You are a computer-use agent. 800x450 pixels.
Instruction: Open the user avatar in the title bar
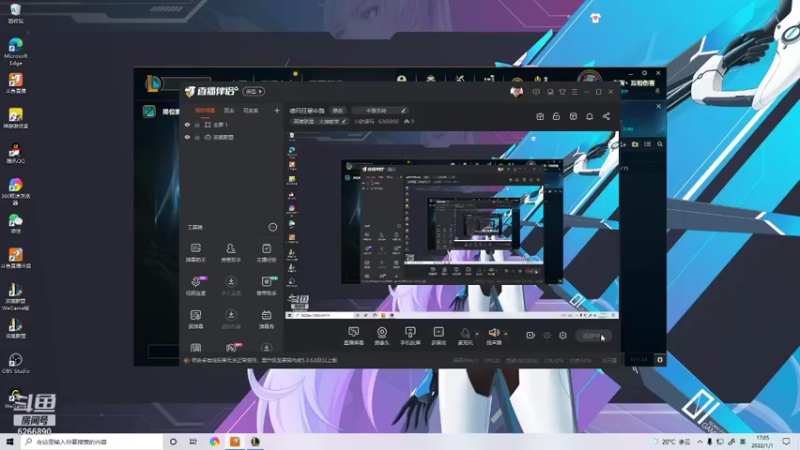[x=516, y=92]
